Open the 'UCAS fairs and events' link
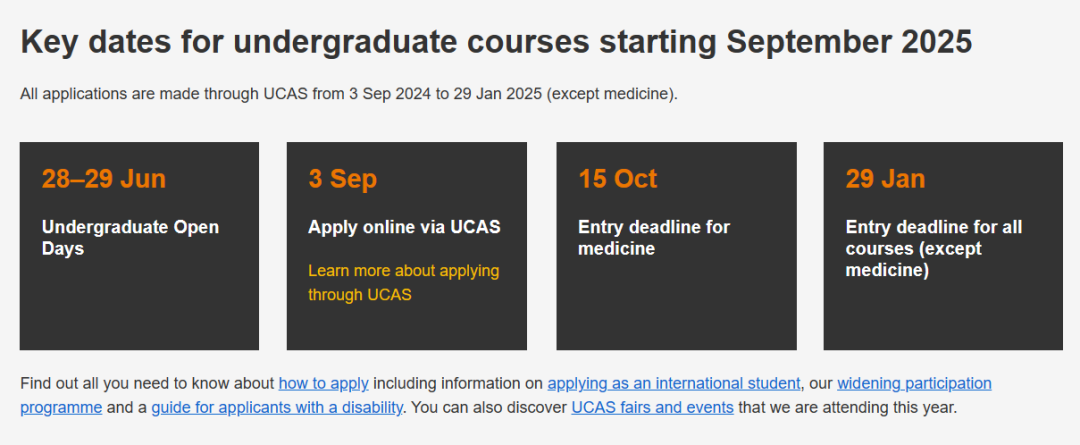The height and width of the screenshot is (445, 1080). point(652,407)
